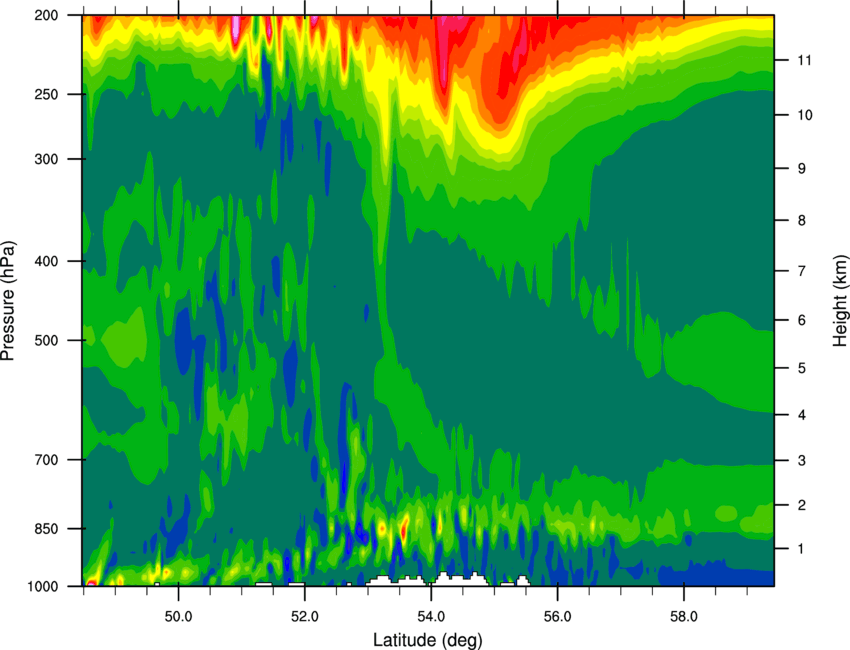
Task: Click the 850 pressure axis label
Action: pos(46,529)
